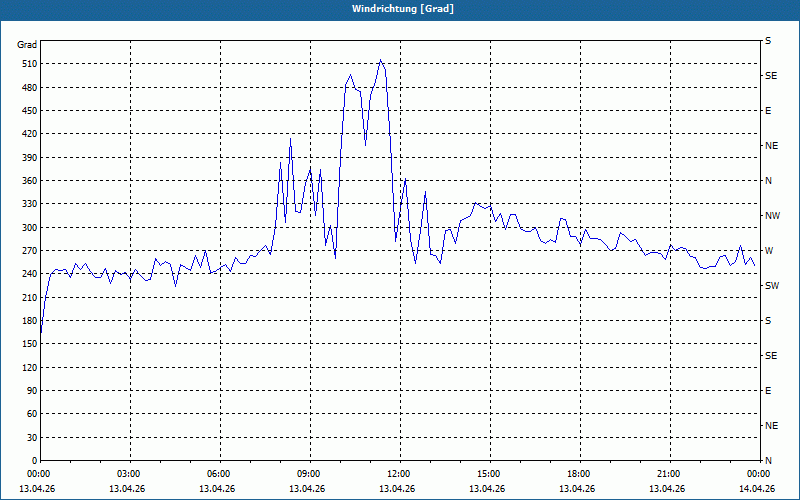Pick the 09:00 time axis label
Image resolution: width=800 pixels, height=500 pixels.
(x=309, y=474)
